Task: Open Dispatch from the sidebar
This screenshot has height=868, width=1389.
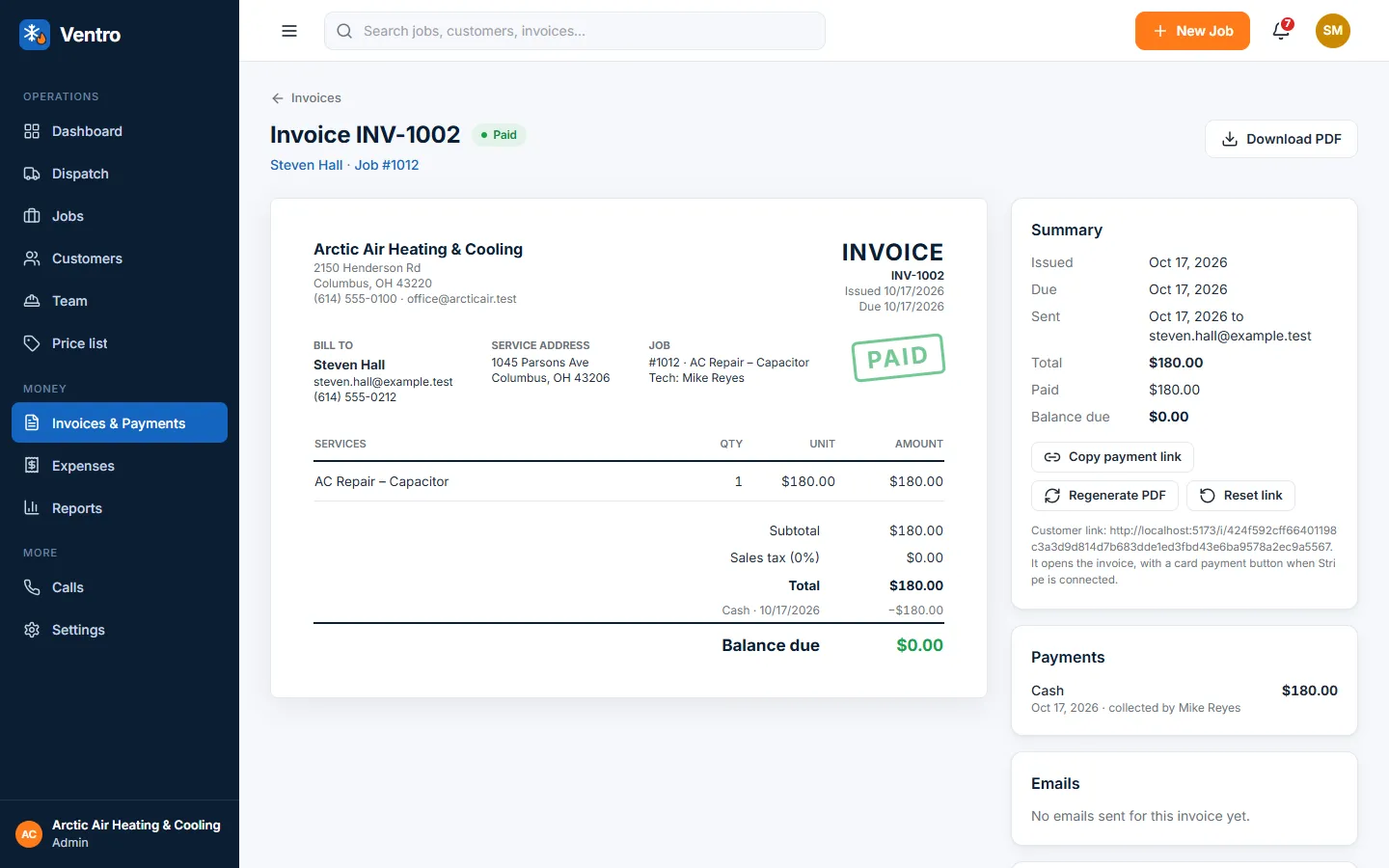Action: 120,174
